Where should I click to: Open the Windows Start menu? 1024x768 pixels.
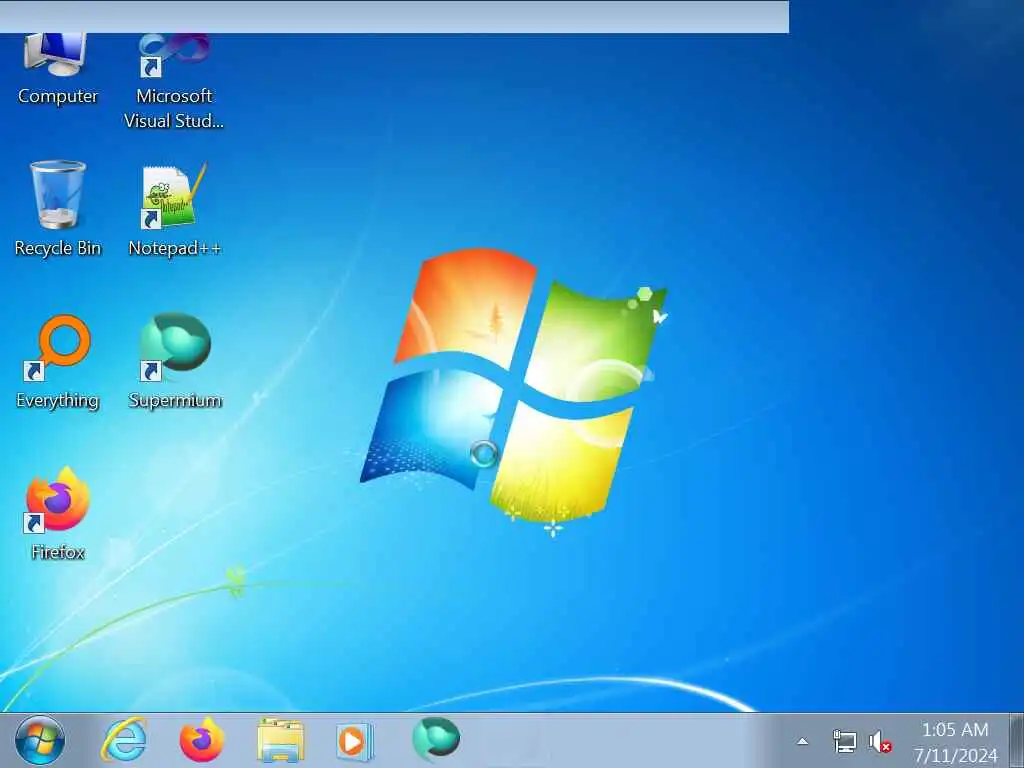click(x=40, y=741)
